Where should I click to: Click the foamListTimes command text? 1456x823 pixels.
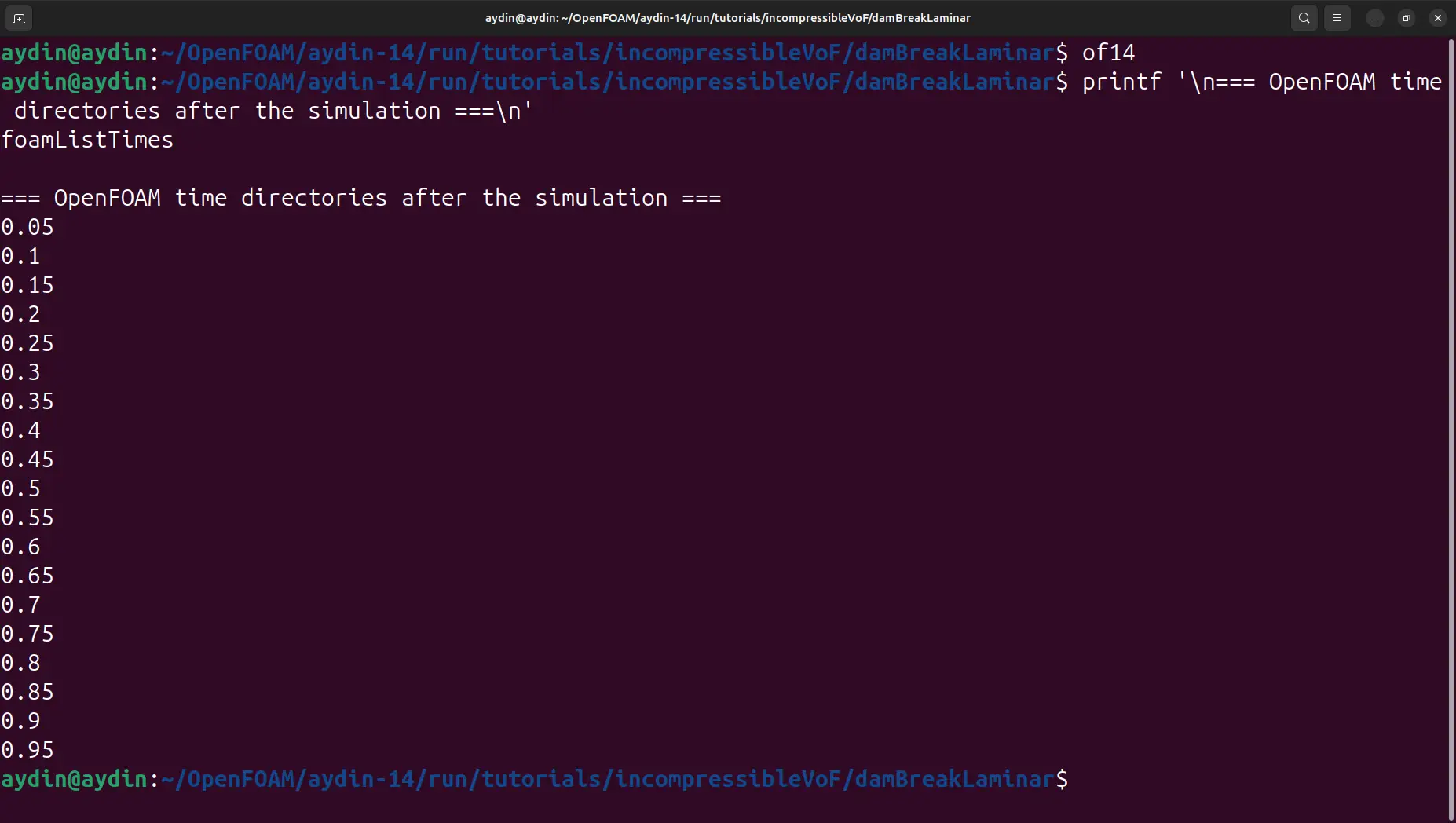coord(87,141)
